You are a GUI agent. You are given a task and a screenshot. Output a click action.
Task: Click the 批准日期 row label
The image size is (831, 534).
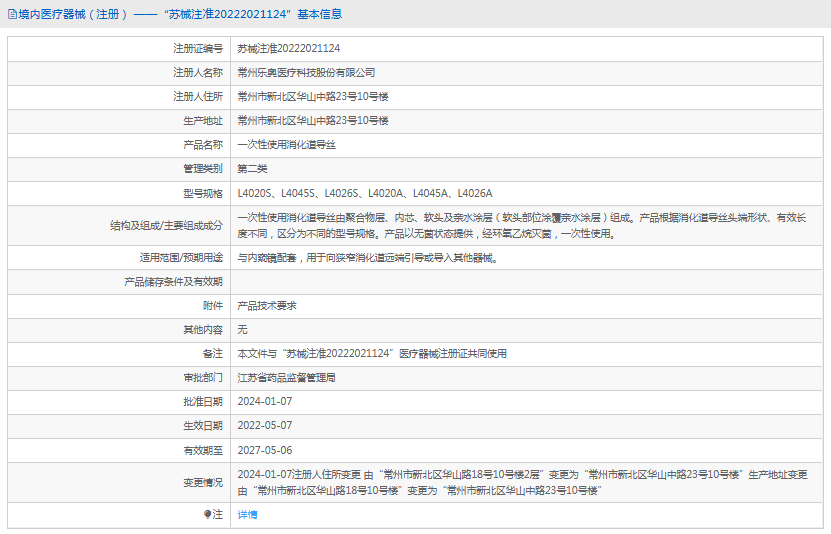pos(203,402)
